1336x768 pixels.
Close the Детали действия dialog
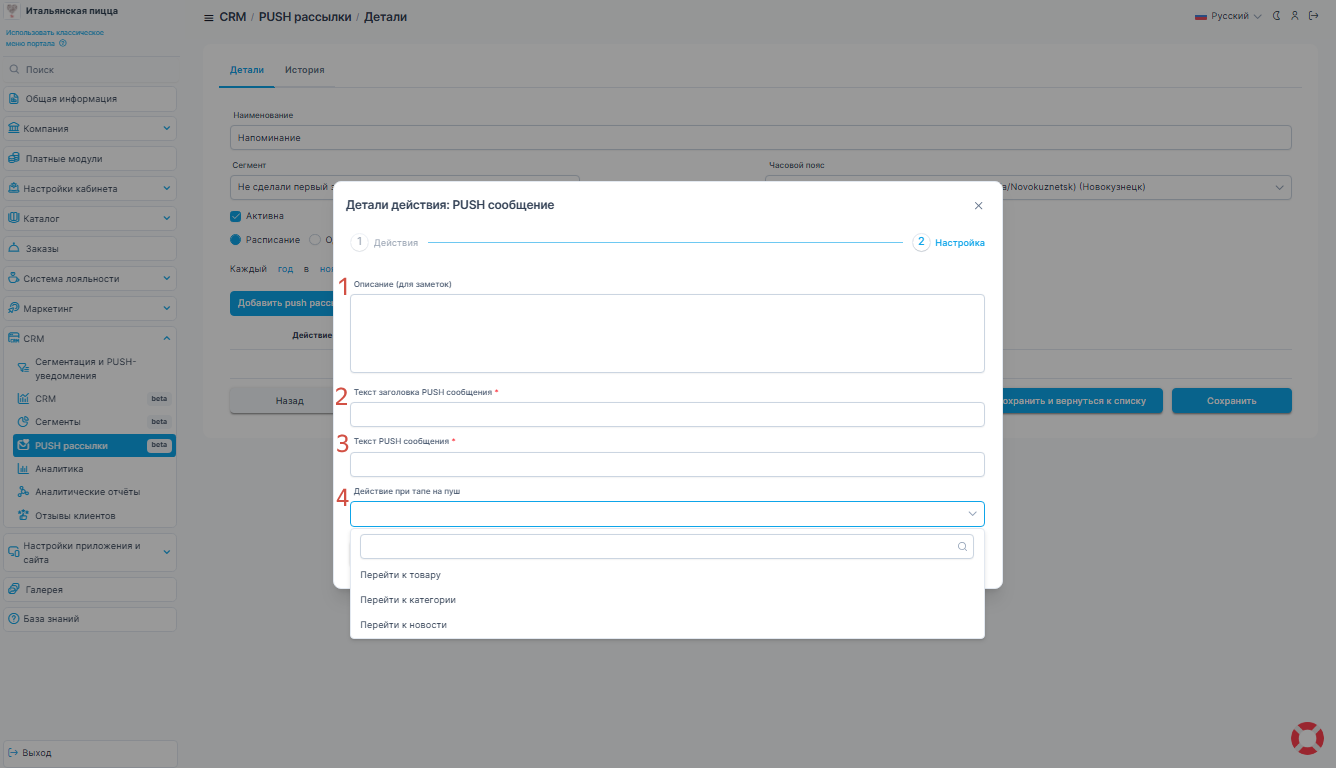pyautogui.click(x=978, y=206)
